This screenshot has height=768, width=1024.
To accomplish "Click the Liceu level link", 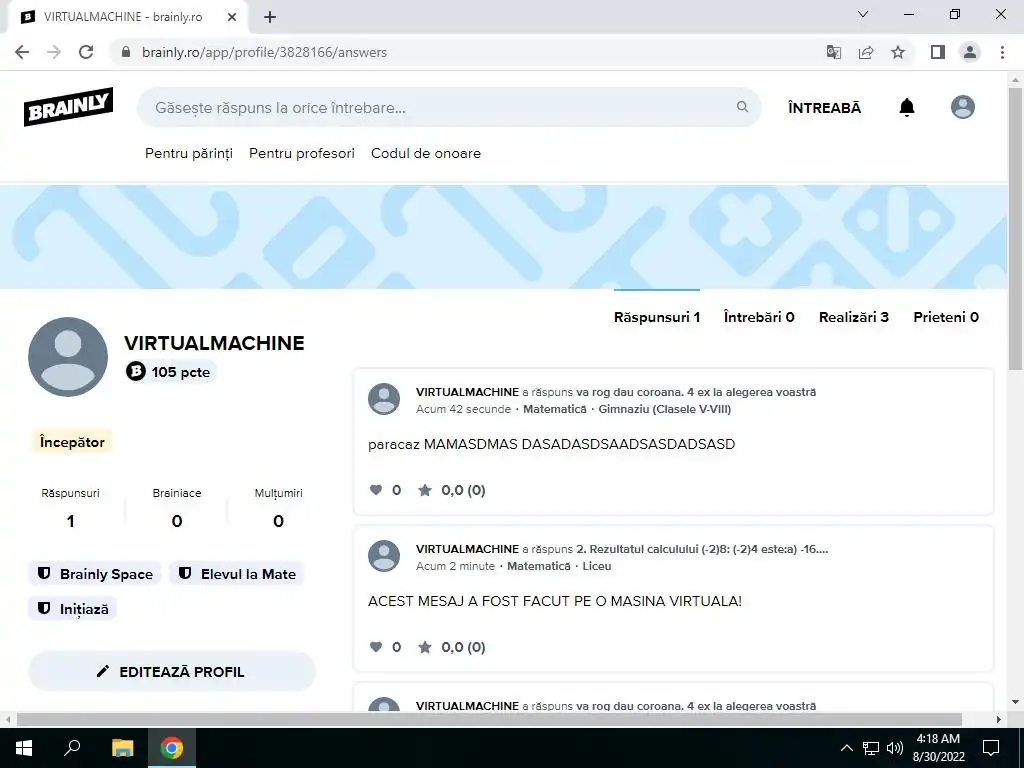I will 597,566.
